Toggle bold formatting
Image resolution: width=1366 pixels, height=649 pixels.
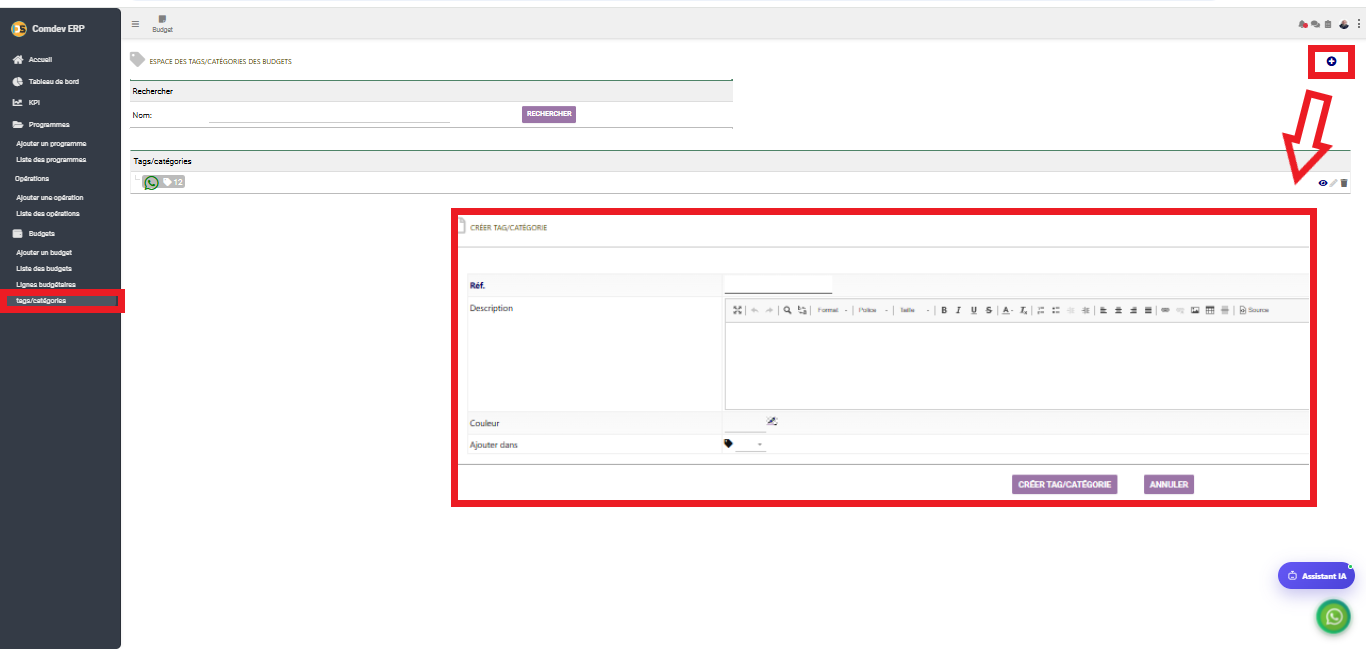click(944, 310)
